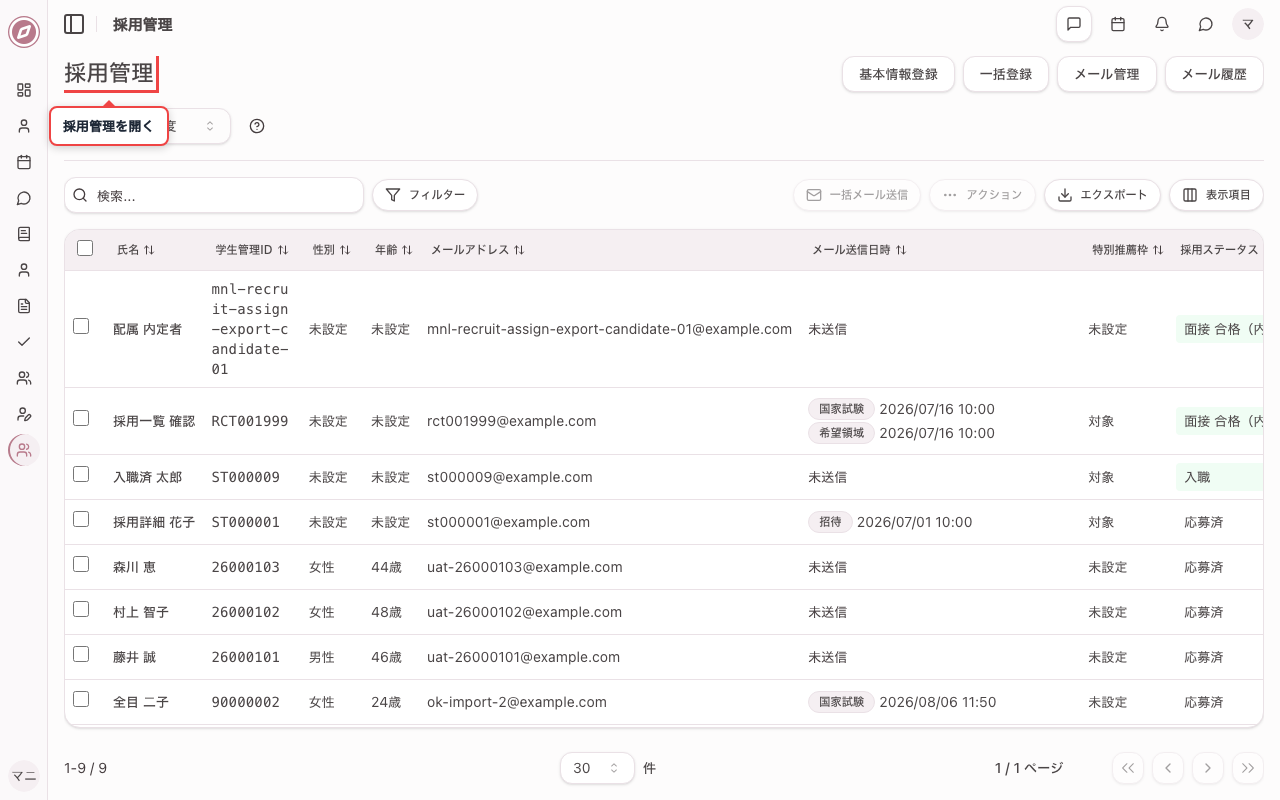Click the 一括登録 button
The image size is (1280, 800).
(x=1005, y=74)
